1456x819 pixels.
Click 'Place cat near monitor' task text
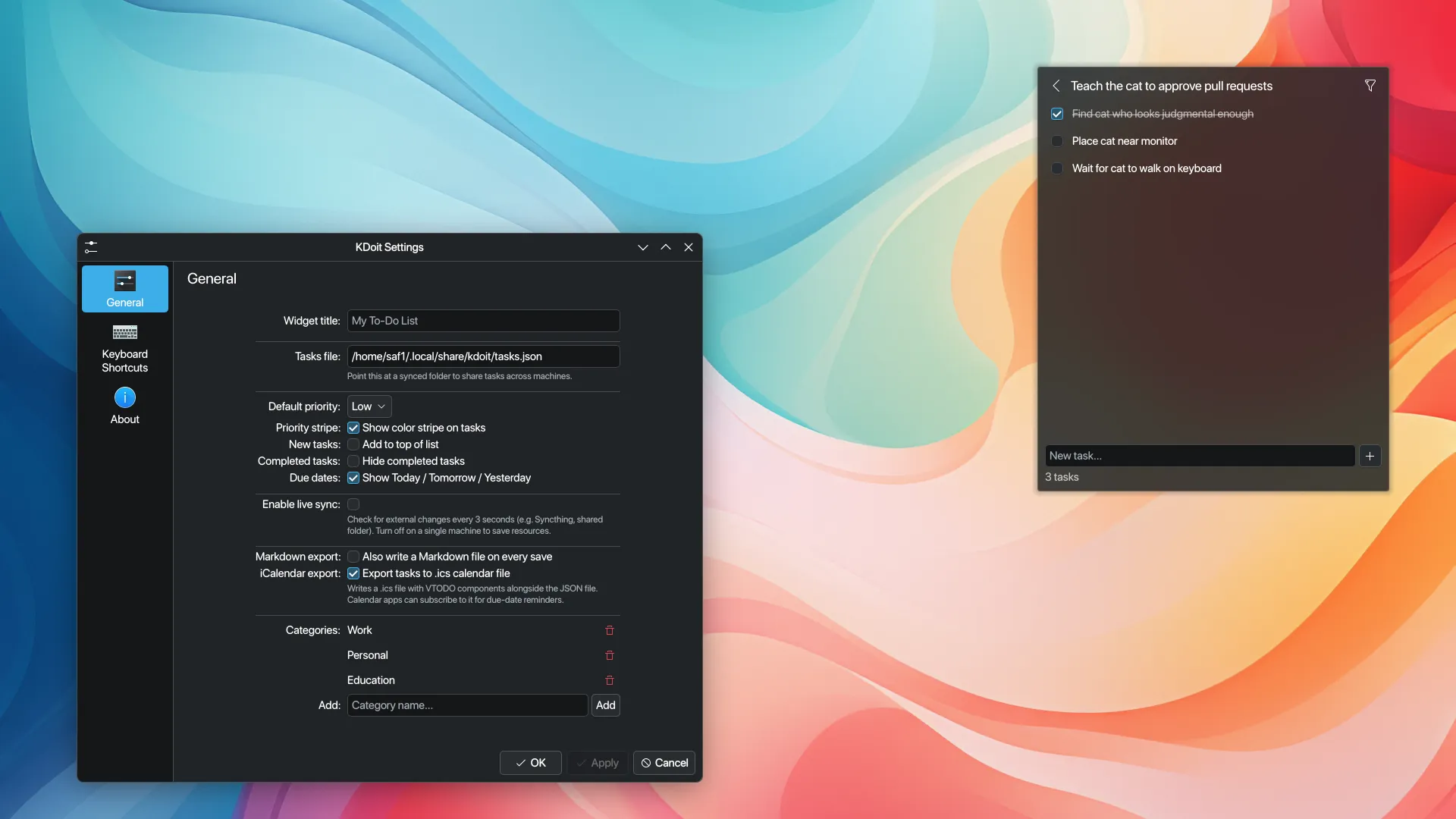pos(1125,141)
